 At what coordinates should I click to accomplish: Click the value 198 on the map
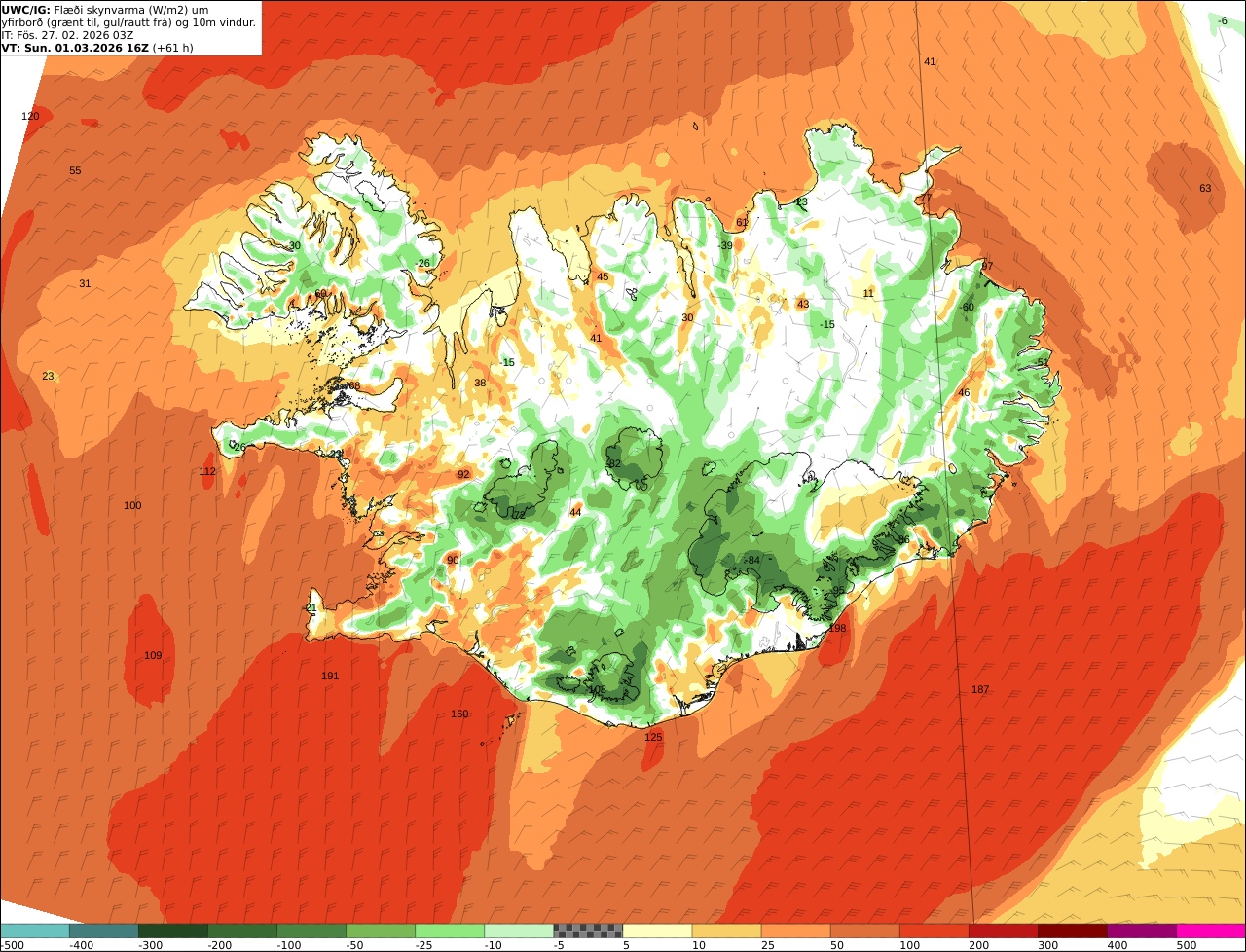tap(837, 628)
